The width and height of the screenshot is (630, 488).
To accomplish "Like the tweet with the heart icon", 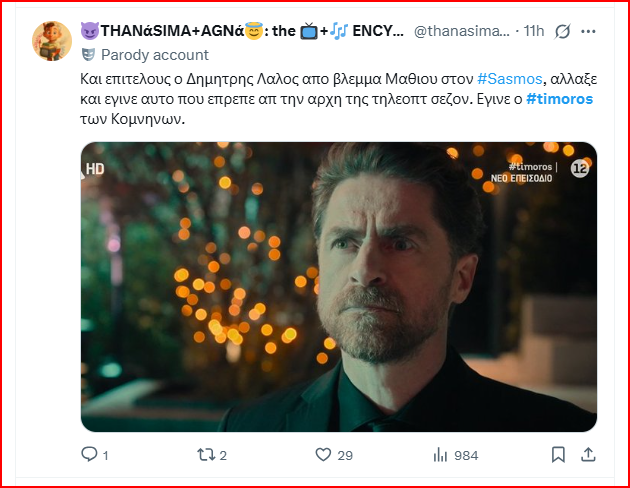I will (323, 455).
